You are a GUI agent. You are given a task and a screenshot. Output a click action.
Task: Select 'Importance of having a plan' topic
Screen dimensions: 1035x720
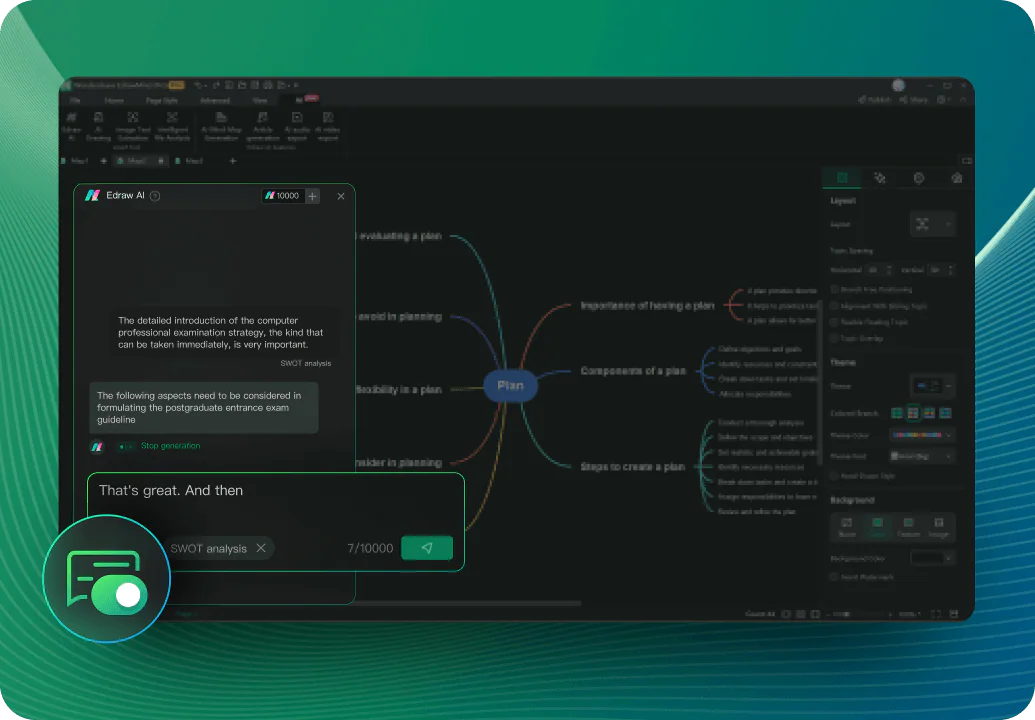coord(647,306)
